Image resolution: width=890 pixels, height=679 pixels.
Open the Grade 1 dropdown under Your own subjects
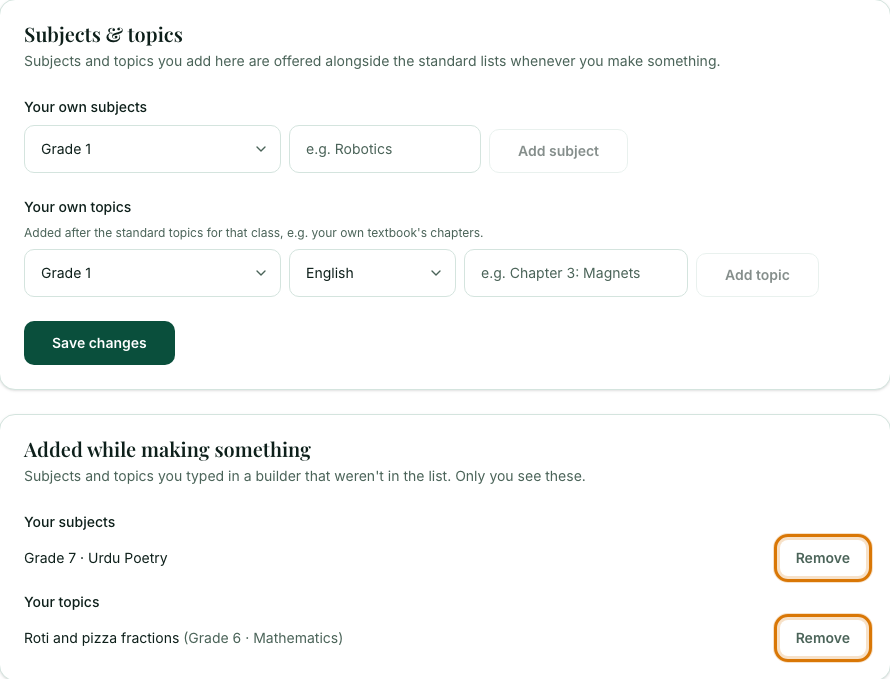coord(152,149)
